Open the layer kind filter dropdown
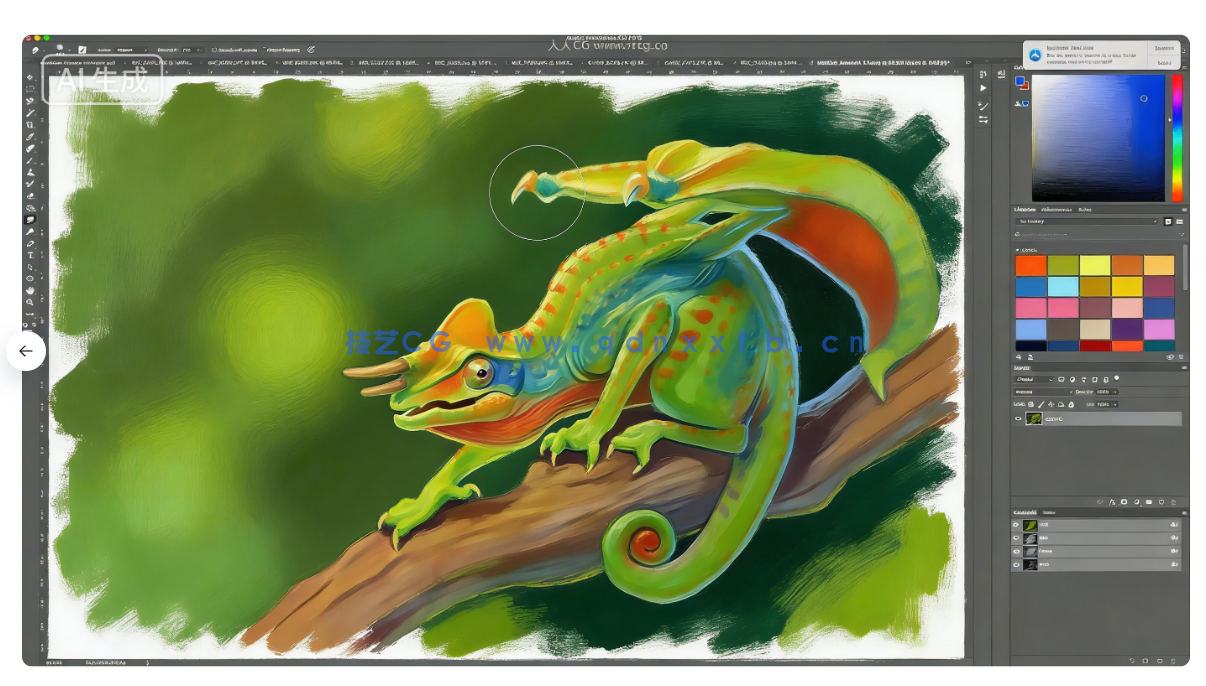 pos(1034,379)
